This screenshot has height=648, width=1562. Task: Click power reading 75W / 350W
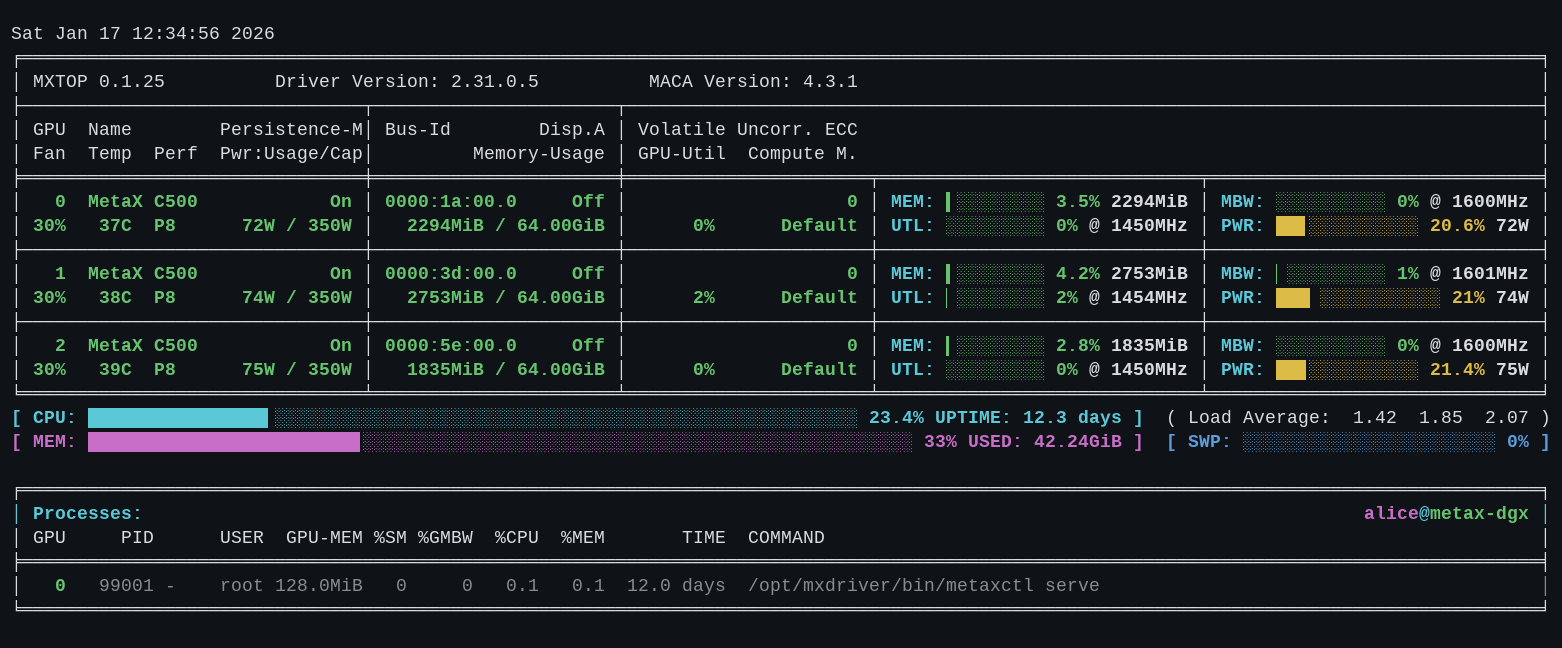(297, 370)
